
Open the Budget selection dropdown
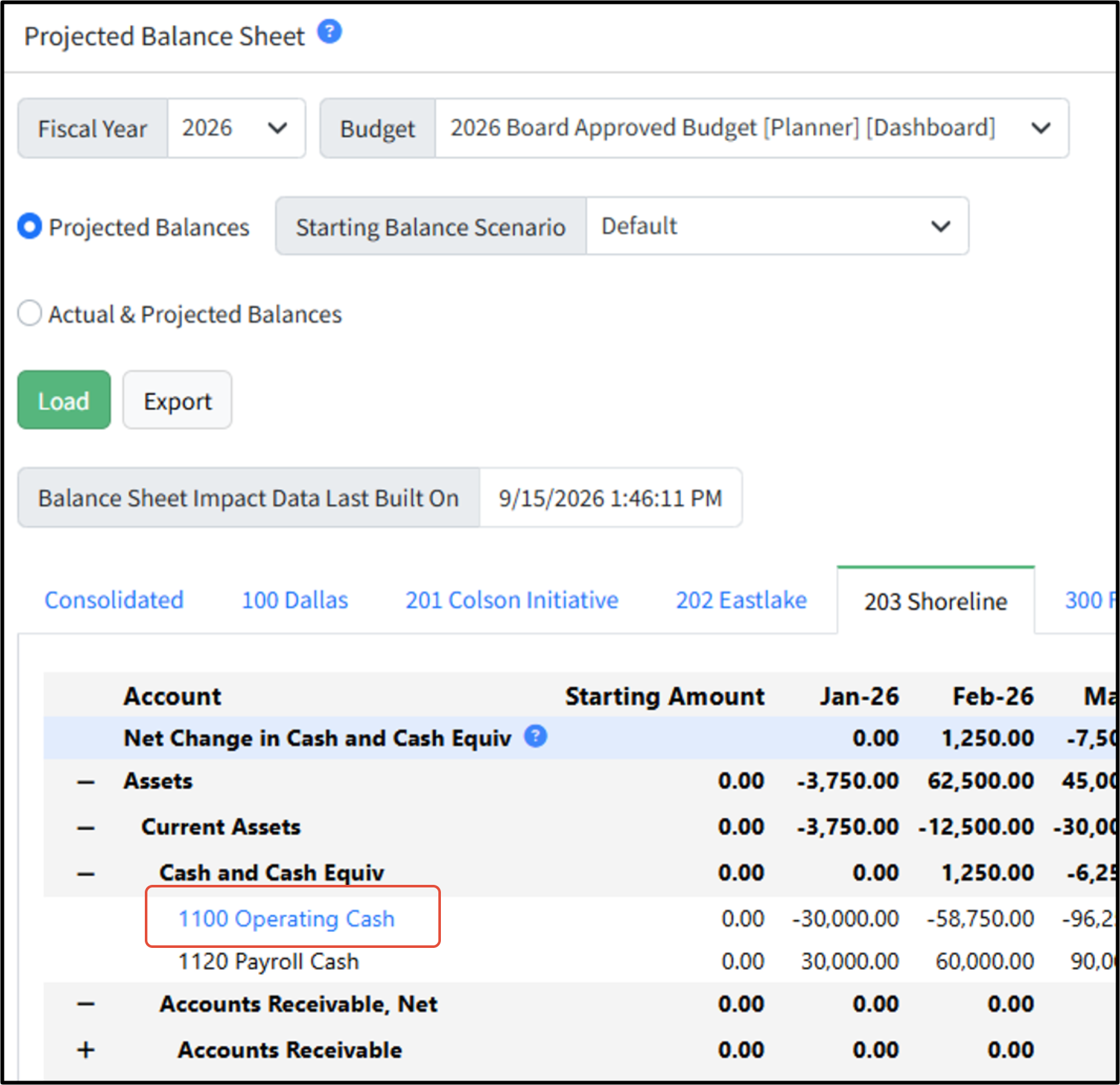point(752,128)
